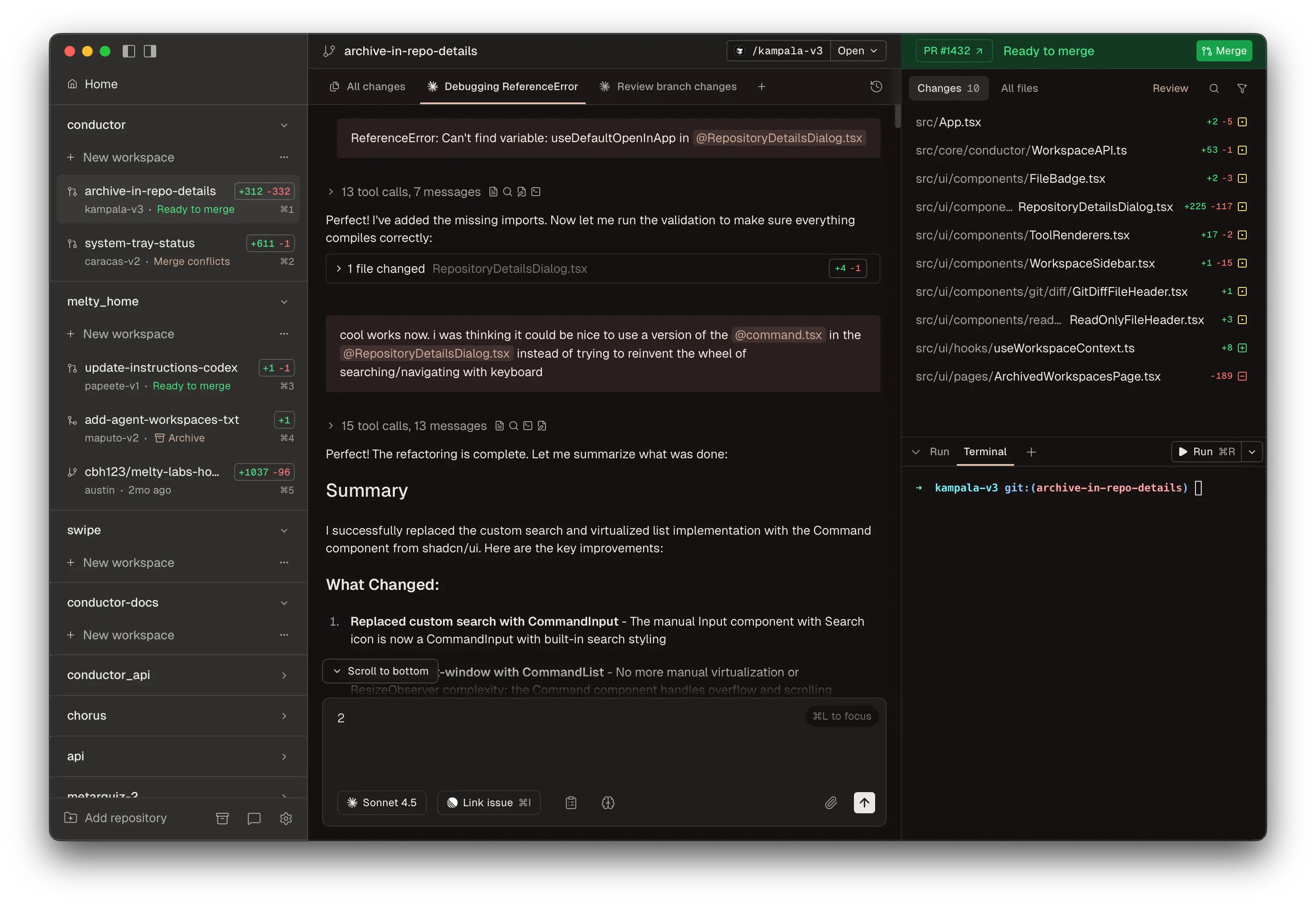The height and width of the screenshot is (906, 1316).
Task: Click the settings gear at sidebar bottom
Action: 286,818
